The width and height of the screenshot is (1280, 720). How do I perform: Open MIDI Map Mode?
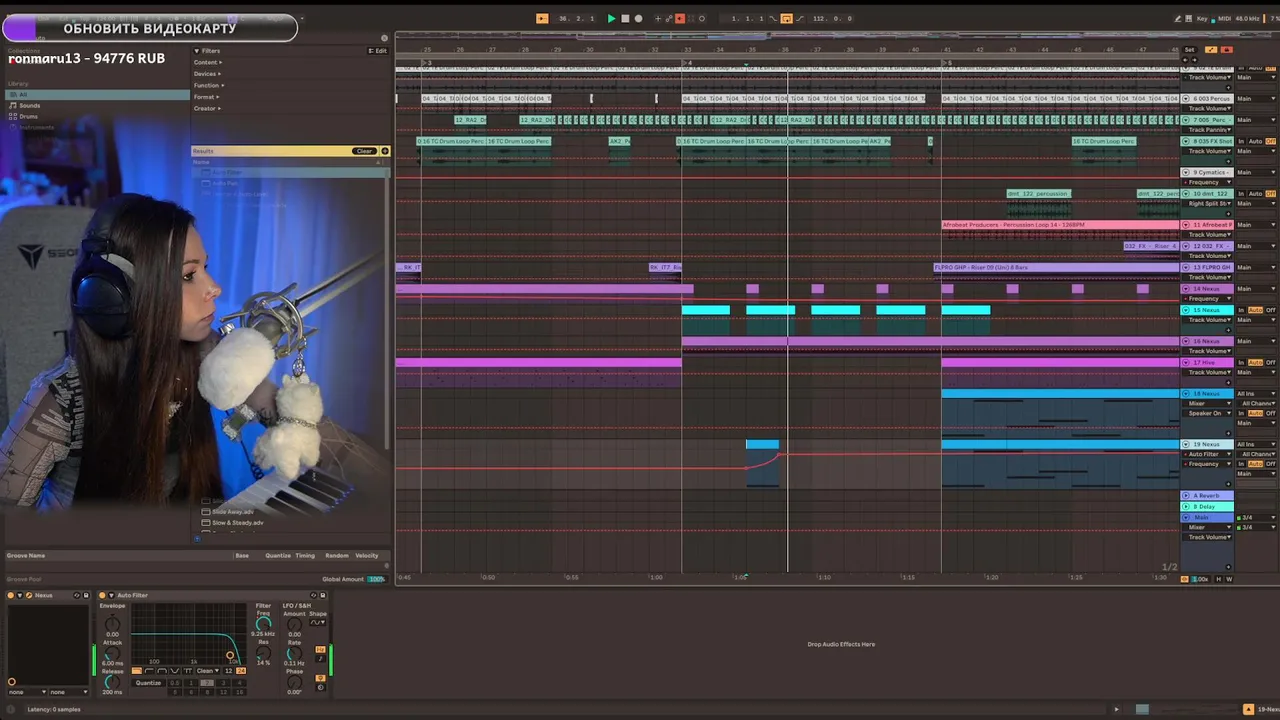[1225, 18]
